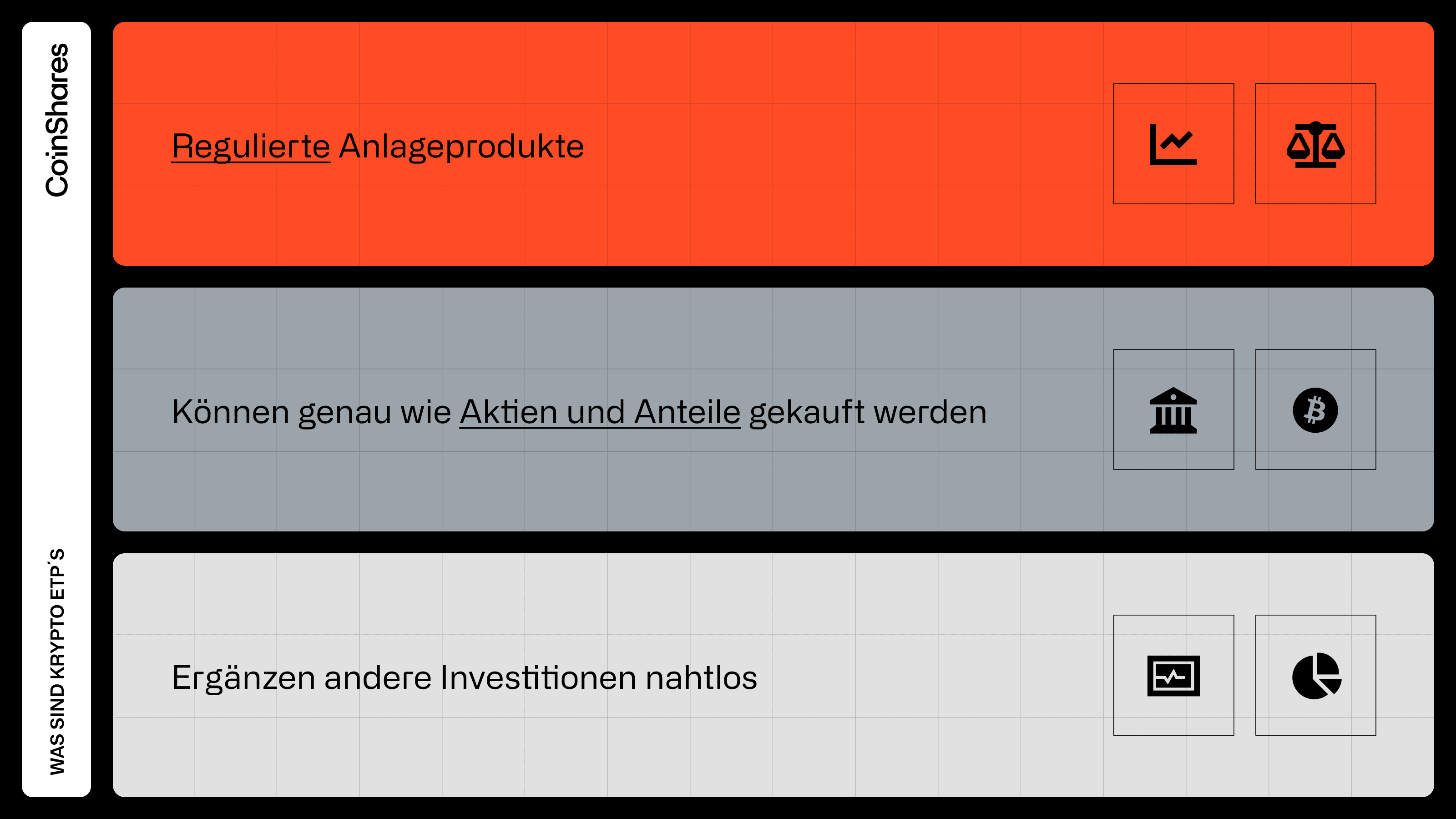The height and width of the screenshot is (819, 1456).
Task: Select the monitor pulse chart icon
Action: pos(1173,676)
